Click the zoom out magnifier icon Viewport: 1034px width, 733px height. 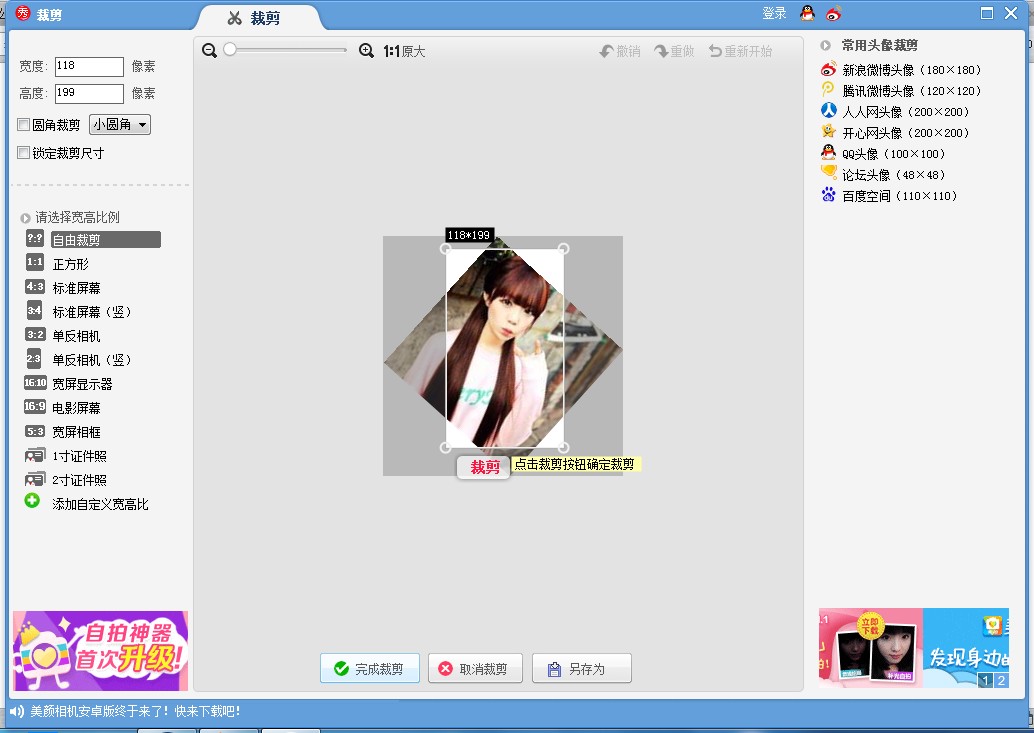click(x=209, y=51)
